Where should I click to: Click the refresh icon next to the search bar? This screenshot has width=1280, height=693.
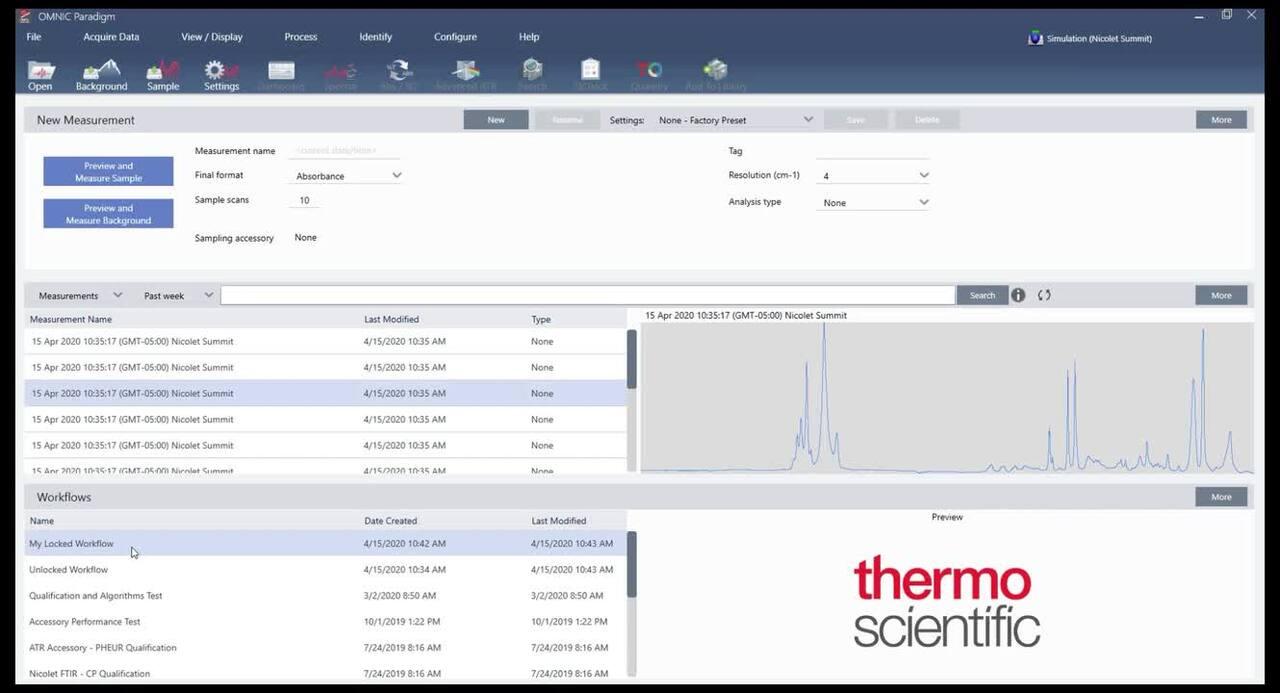(x=1042, y=295)
